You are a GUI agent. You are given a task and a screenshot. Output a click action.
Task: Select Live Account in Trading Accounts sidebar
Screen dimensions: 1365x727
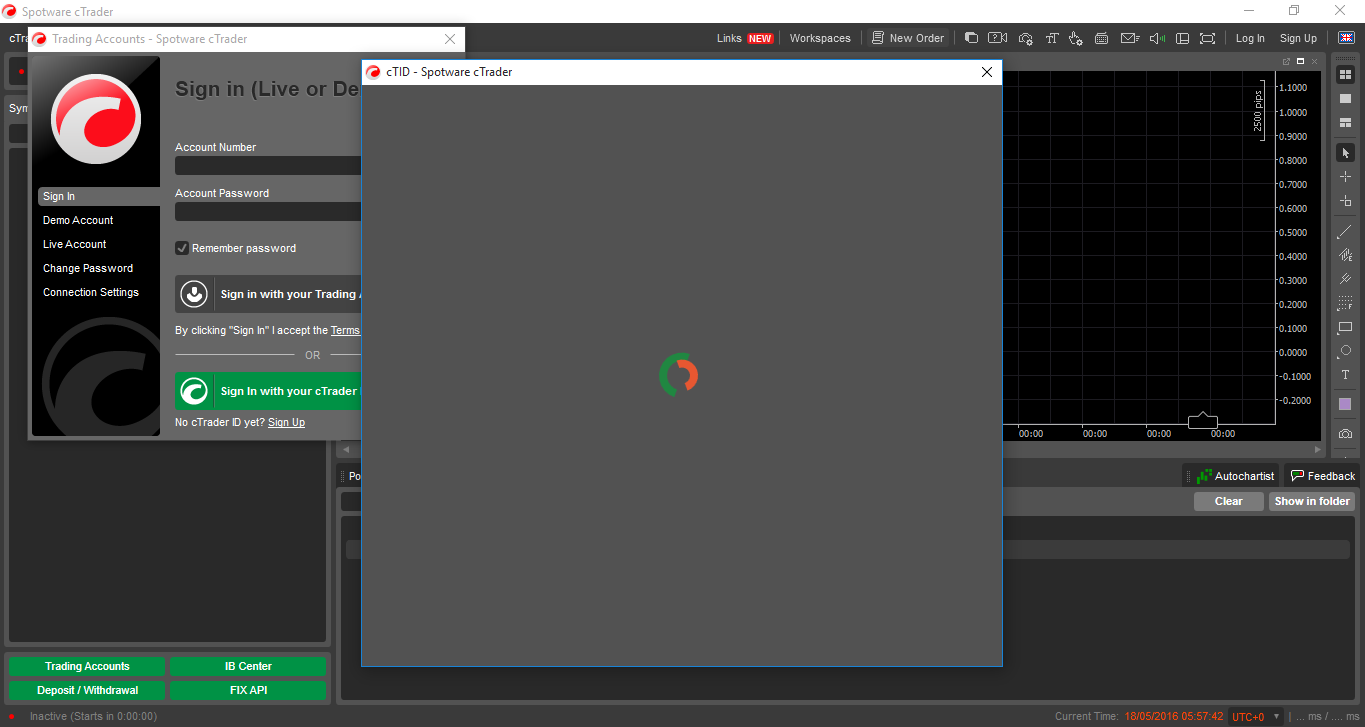click(x=75, y=244)
